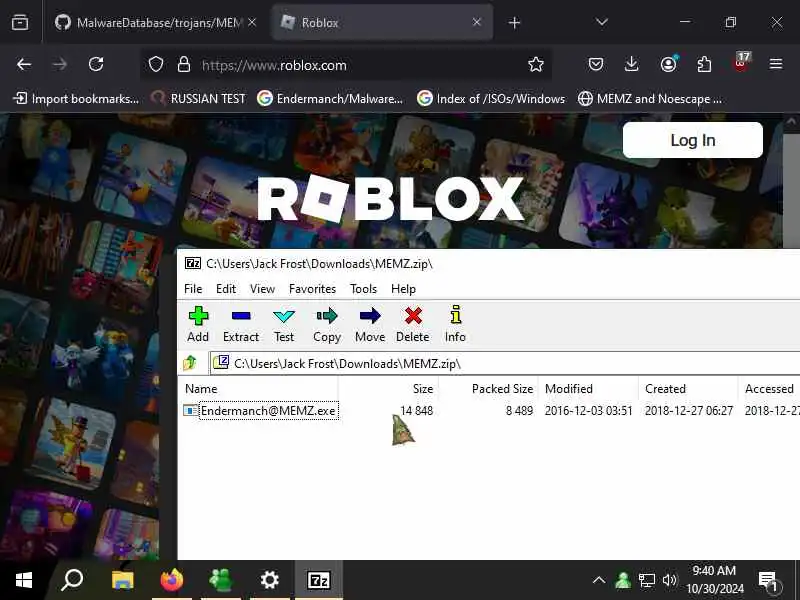Sort by the Accessed column header
Viewport: 800px width, 600px height.
click(769, 389)
